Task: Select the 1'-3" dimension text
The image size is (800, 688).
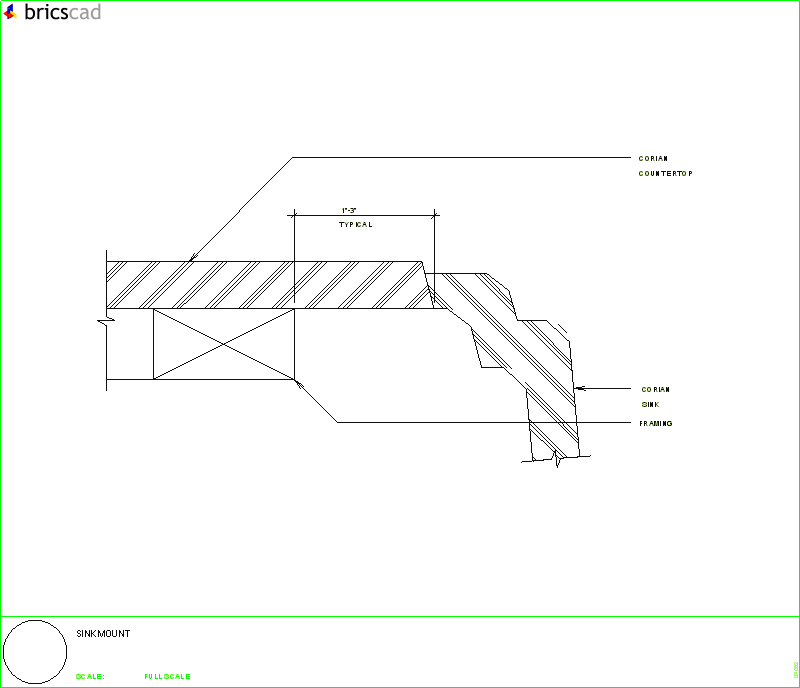Action: (x=349, y=210)
